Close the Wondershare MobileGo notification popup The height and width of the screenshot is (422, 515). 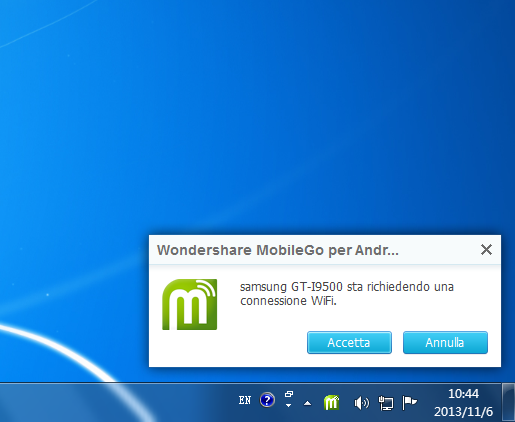(486, 249)
